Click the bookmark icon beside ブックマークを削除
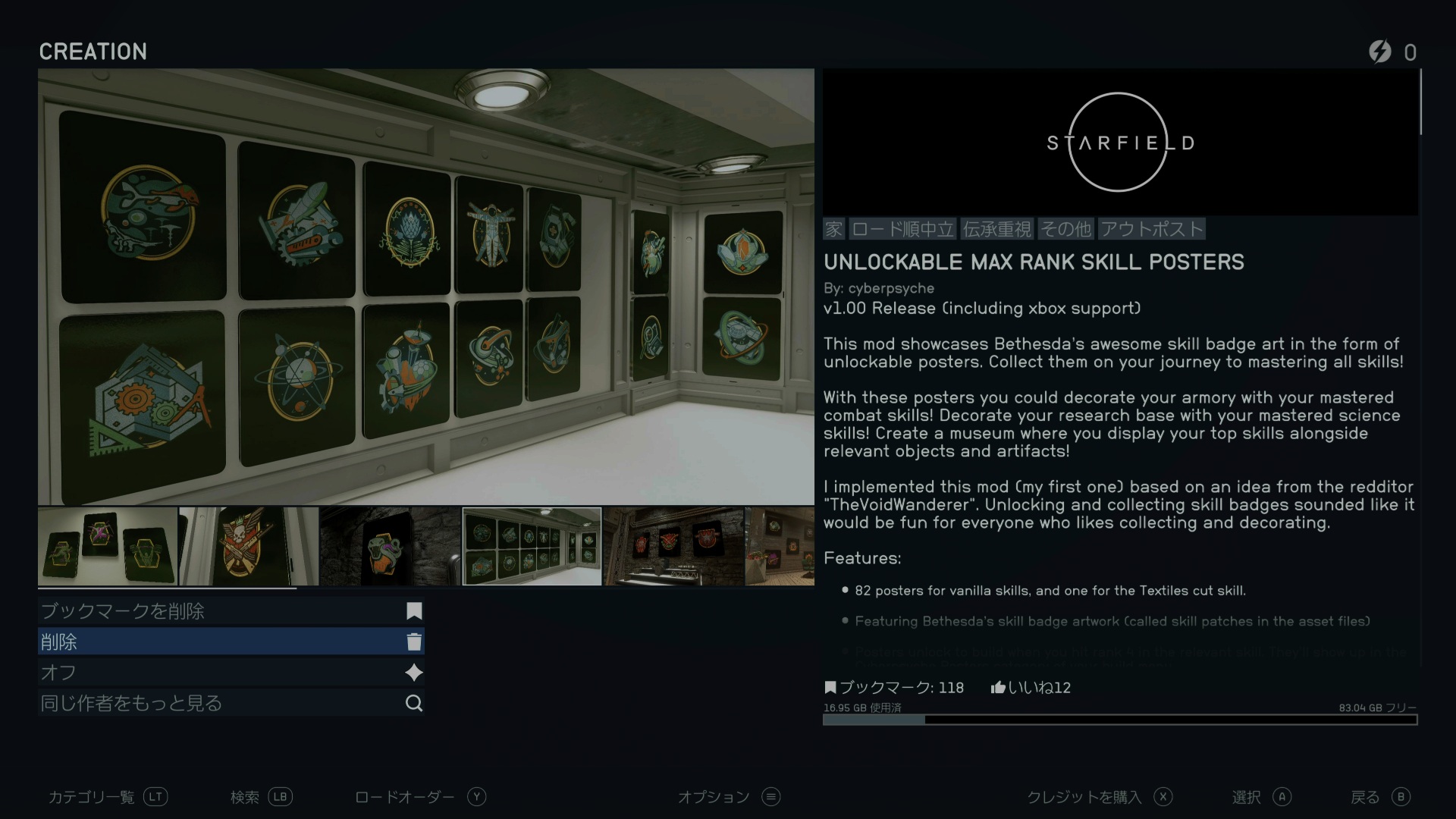The height and width of the screenshot is (819, 1456). [414, 611]
